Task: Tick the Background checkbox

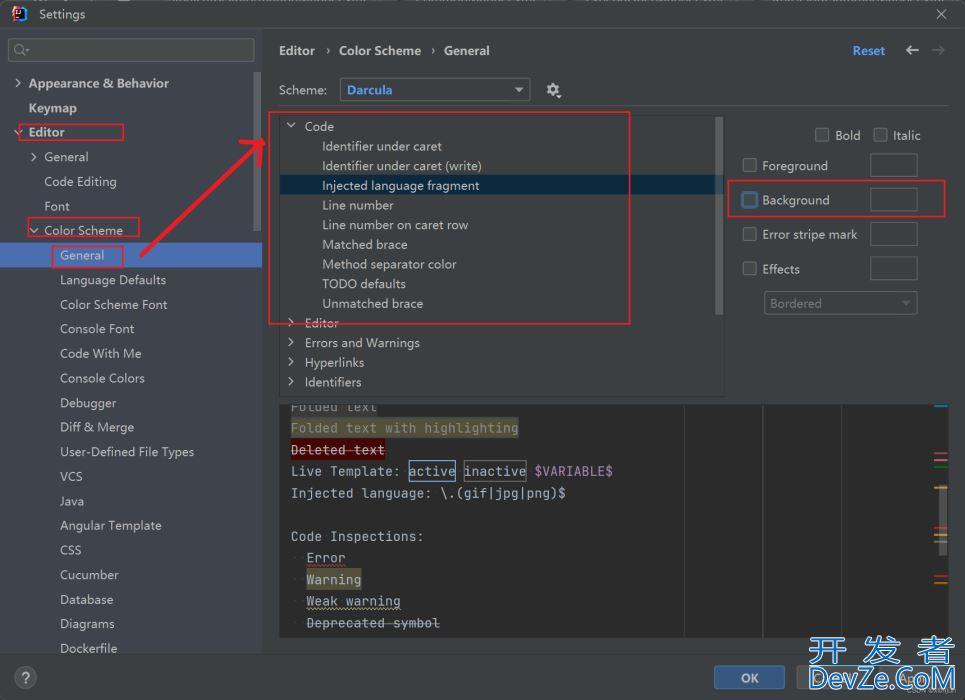Action: [x=750, y=199]
